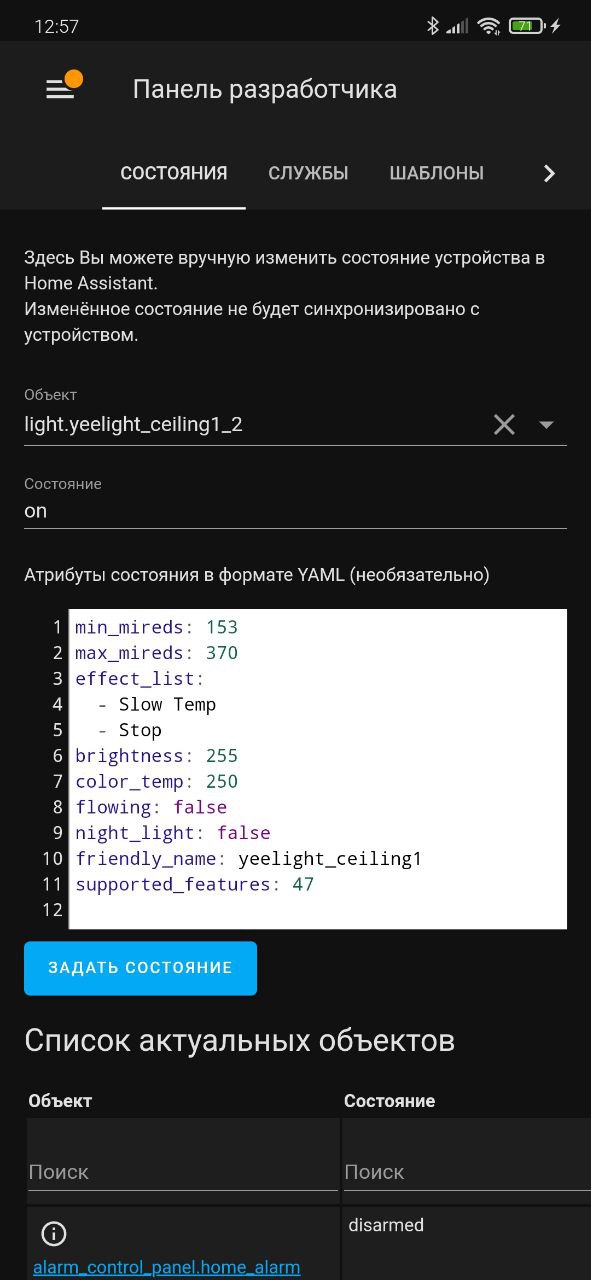Open info icon for alarm_control_panel entity
591x1280 pixels.
point(53,1233)
